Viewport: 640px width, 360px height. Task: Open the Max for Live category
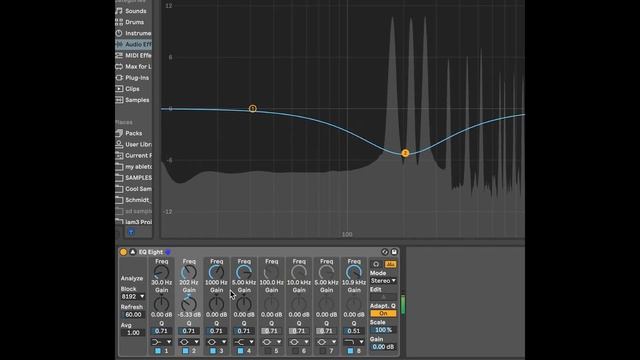pyautogui.click(x=133, y=66)
